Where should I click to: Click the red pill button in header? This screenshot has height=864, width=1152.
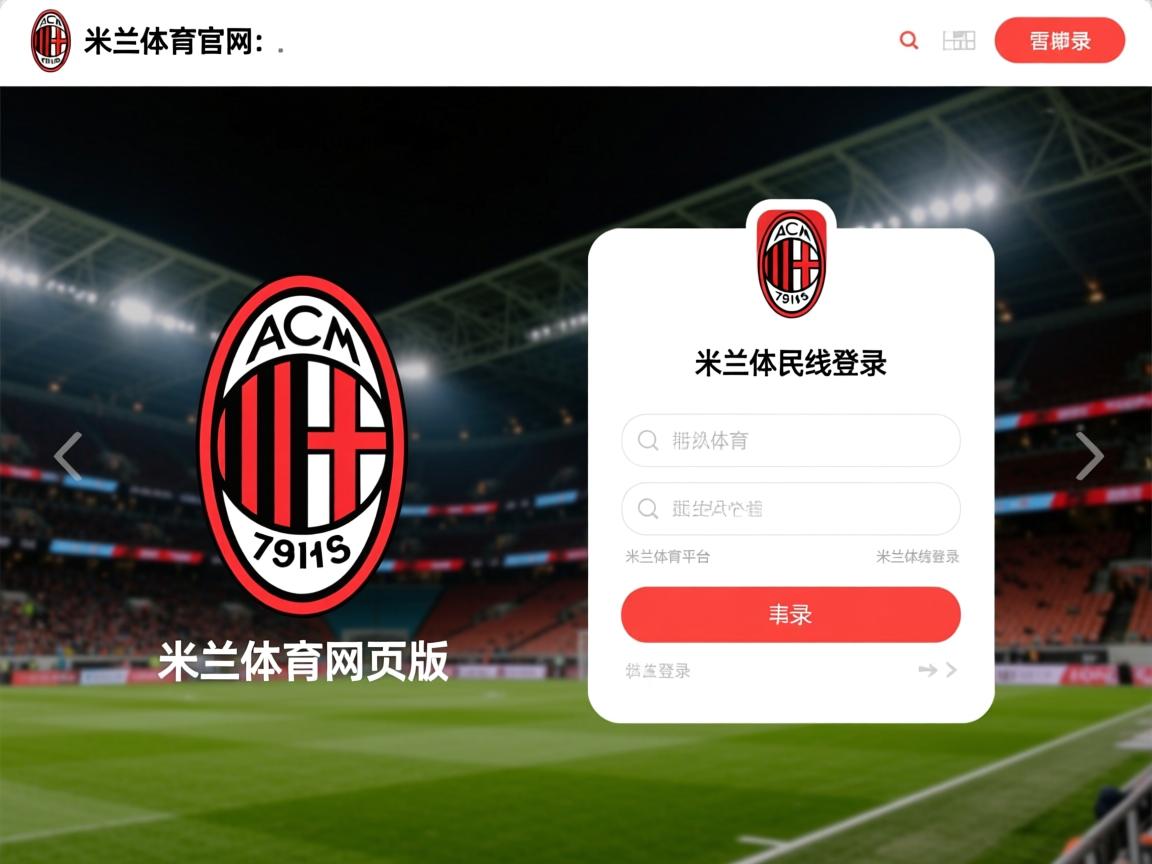pos(1059,40)
